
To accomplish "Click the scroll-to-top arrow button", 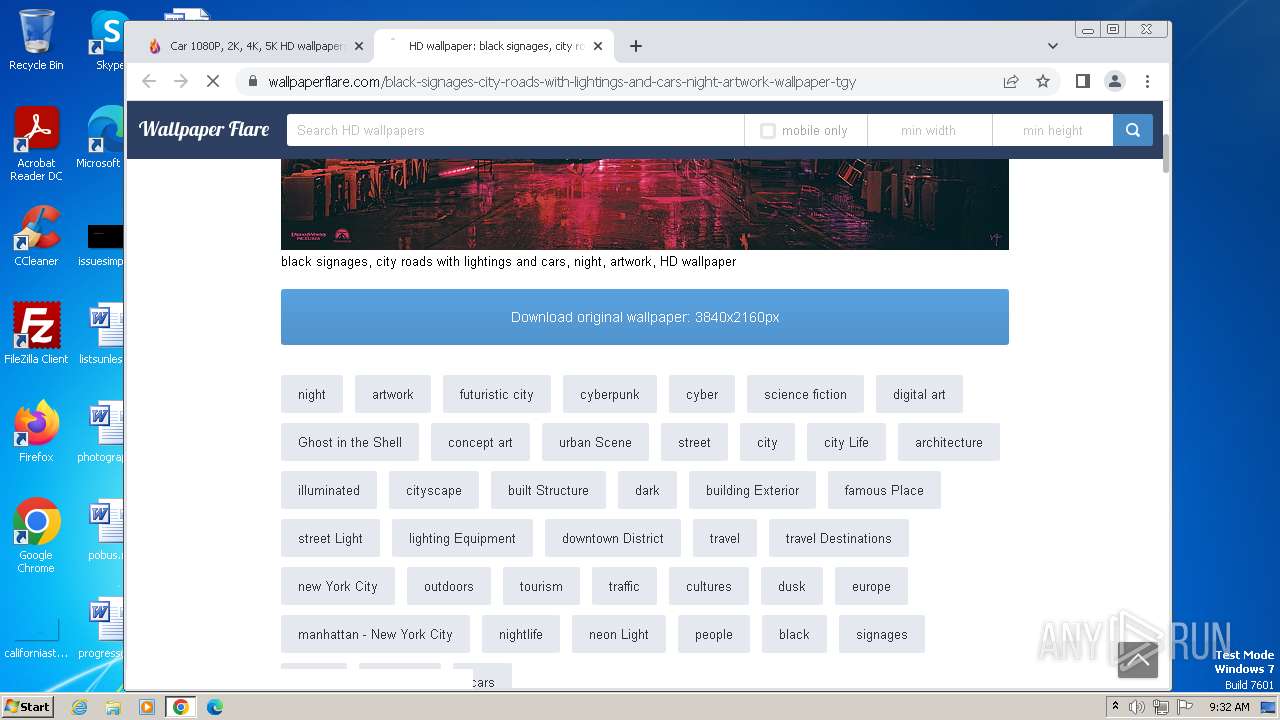I will point(1137,659).
